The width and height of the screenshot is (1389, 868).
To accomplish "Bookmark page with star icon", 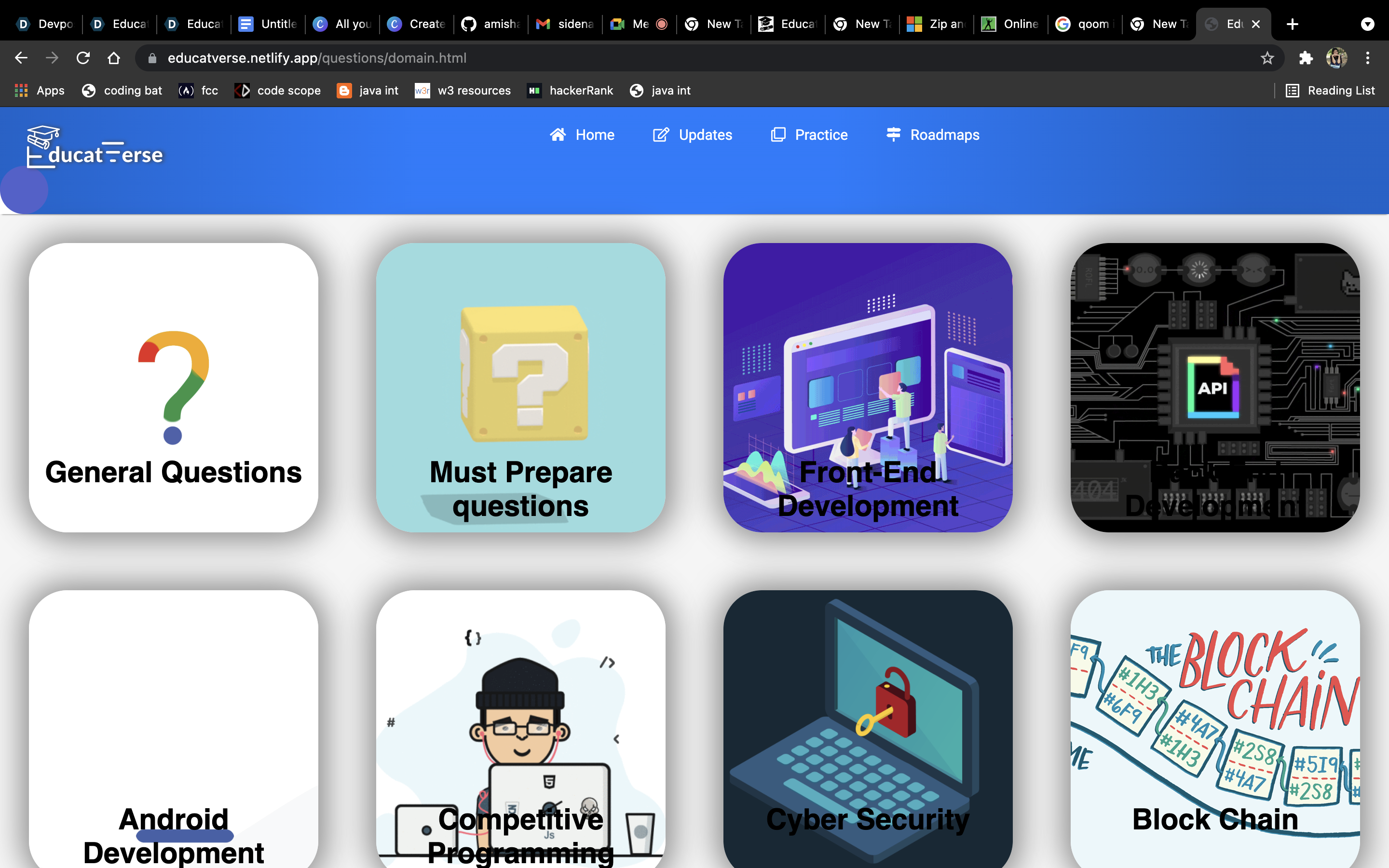I will pyautogui.click(x=1267, y=58).
